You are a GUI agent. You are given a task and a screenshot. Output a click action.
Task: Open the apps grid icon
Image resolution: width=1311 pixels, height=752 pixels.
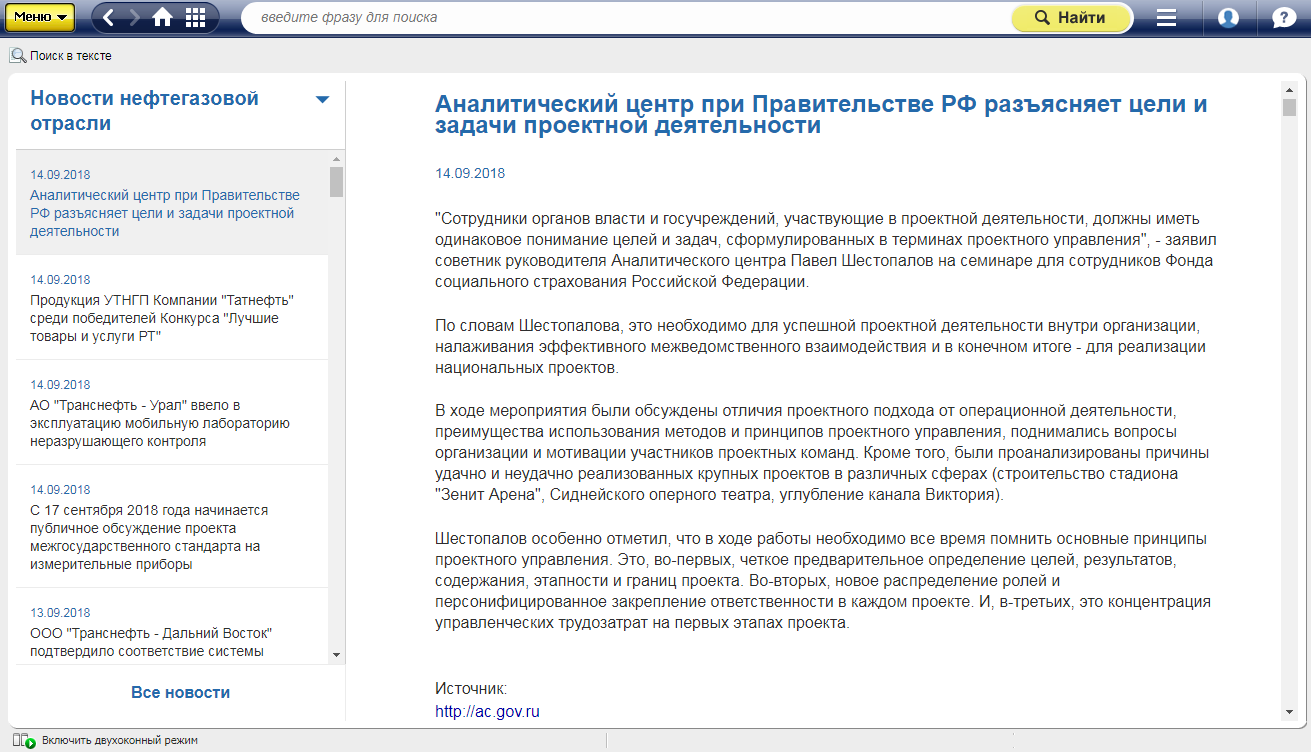click(195, 17)
